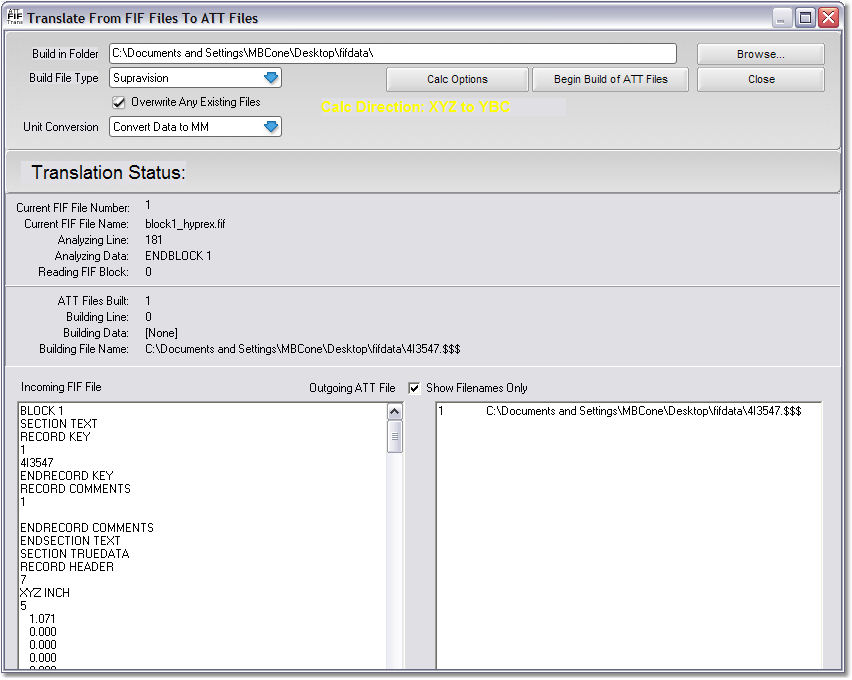
Task: Select the RECORD HEADER line
Action: pyautogui.click(x=66, y=567)
